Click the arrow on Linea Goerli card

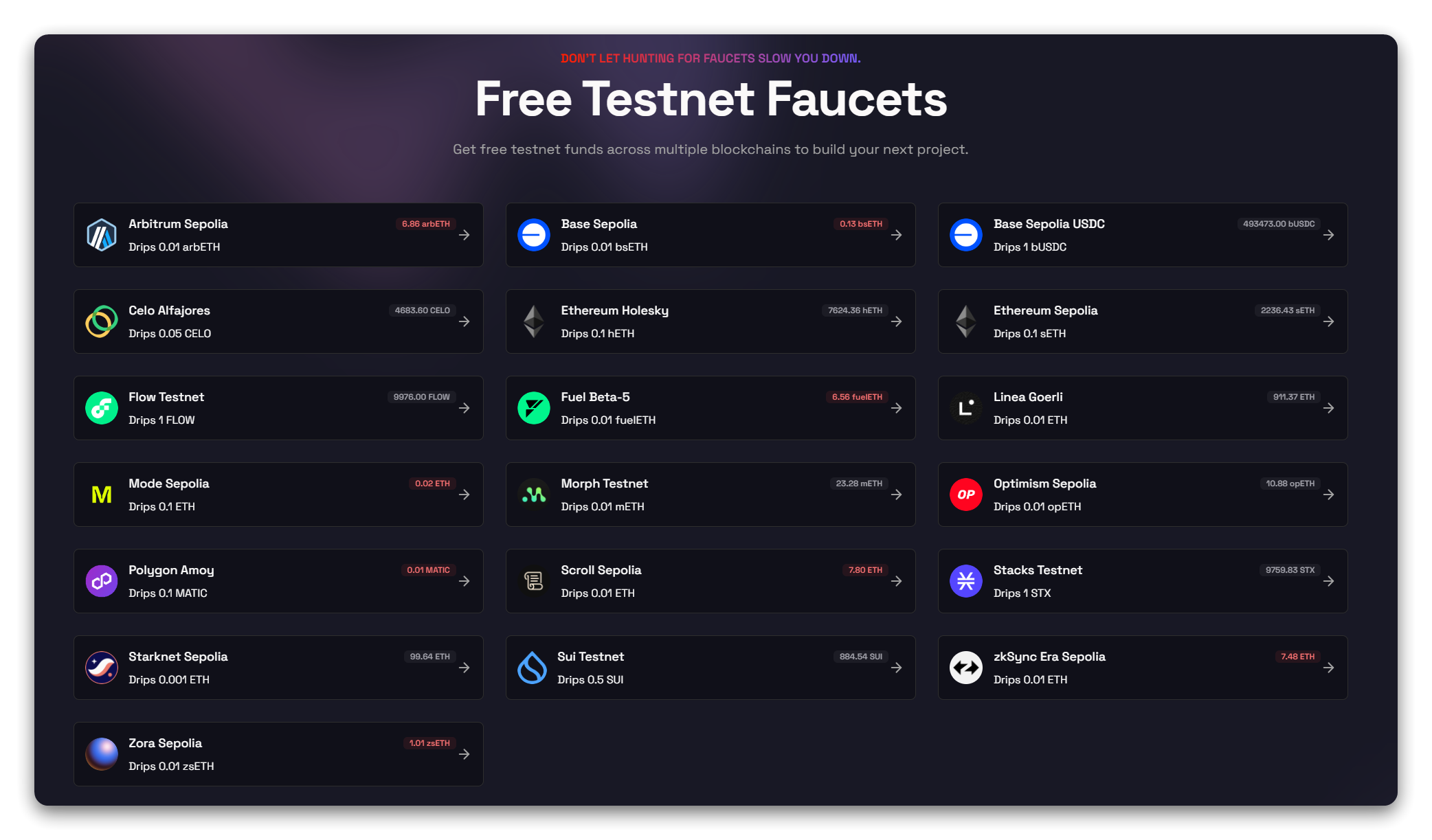pyautogui.click(x=1329, y=408)
